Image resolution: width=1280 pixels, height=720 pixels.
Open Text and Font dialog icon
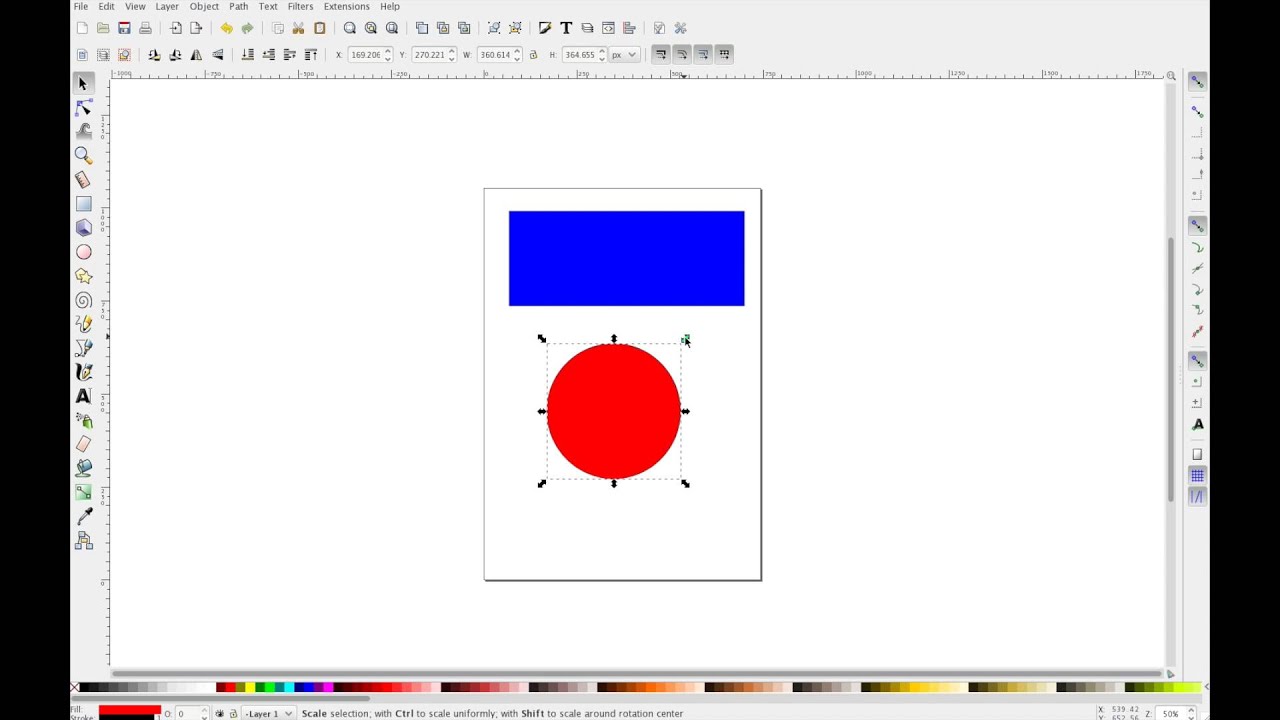tap(566, 28)
